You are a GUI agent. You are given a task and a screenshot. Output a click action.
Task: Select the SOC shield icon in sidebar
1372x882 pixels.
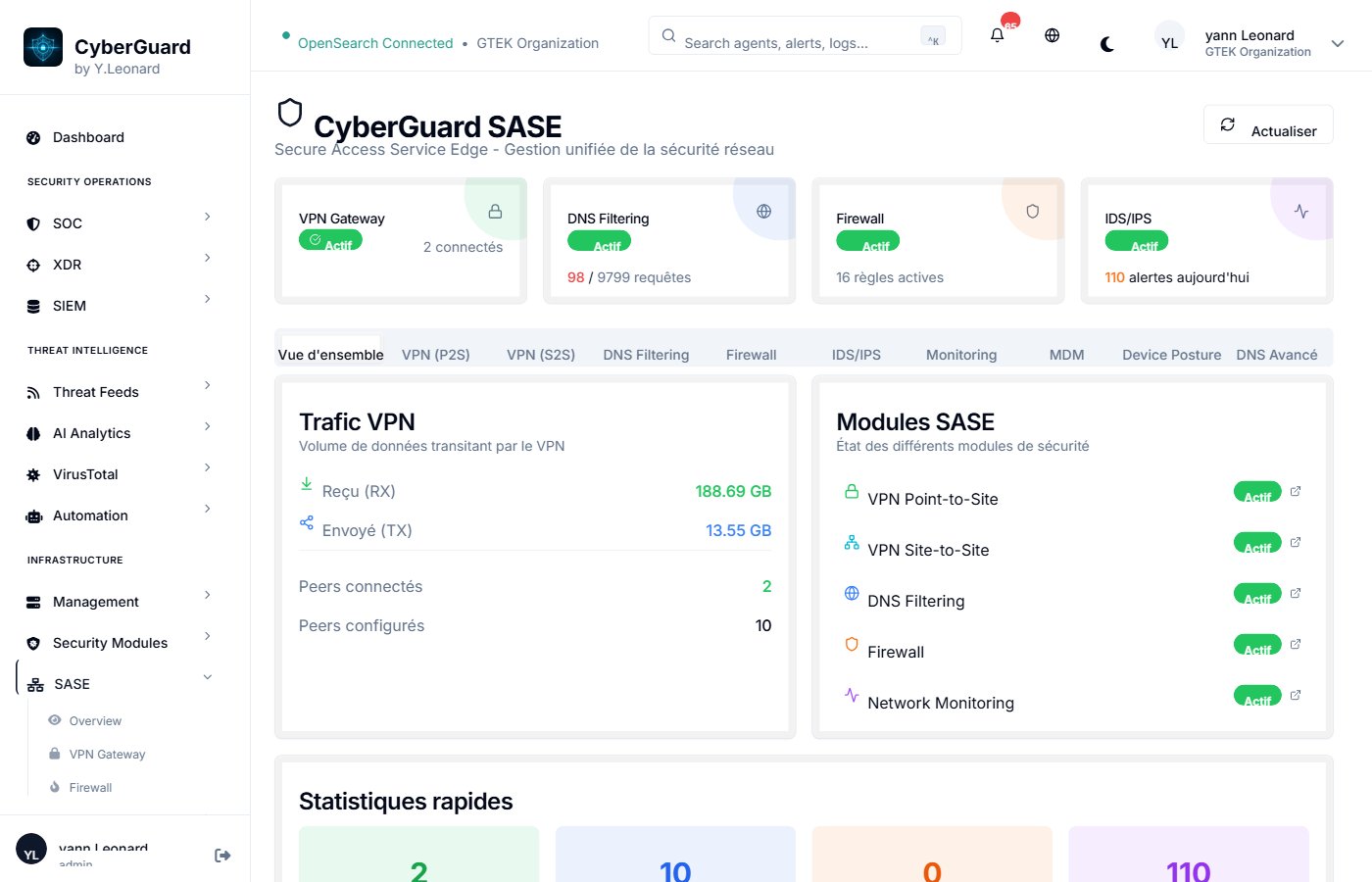click(x=33, y=222)
